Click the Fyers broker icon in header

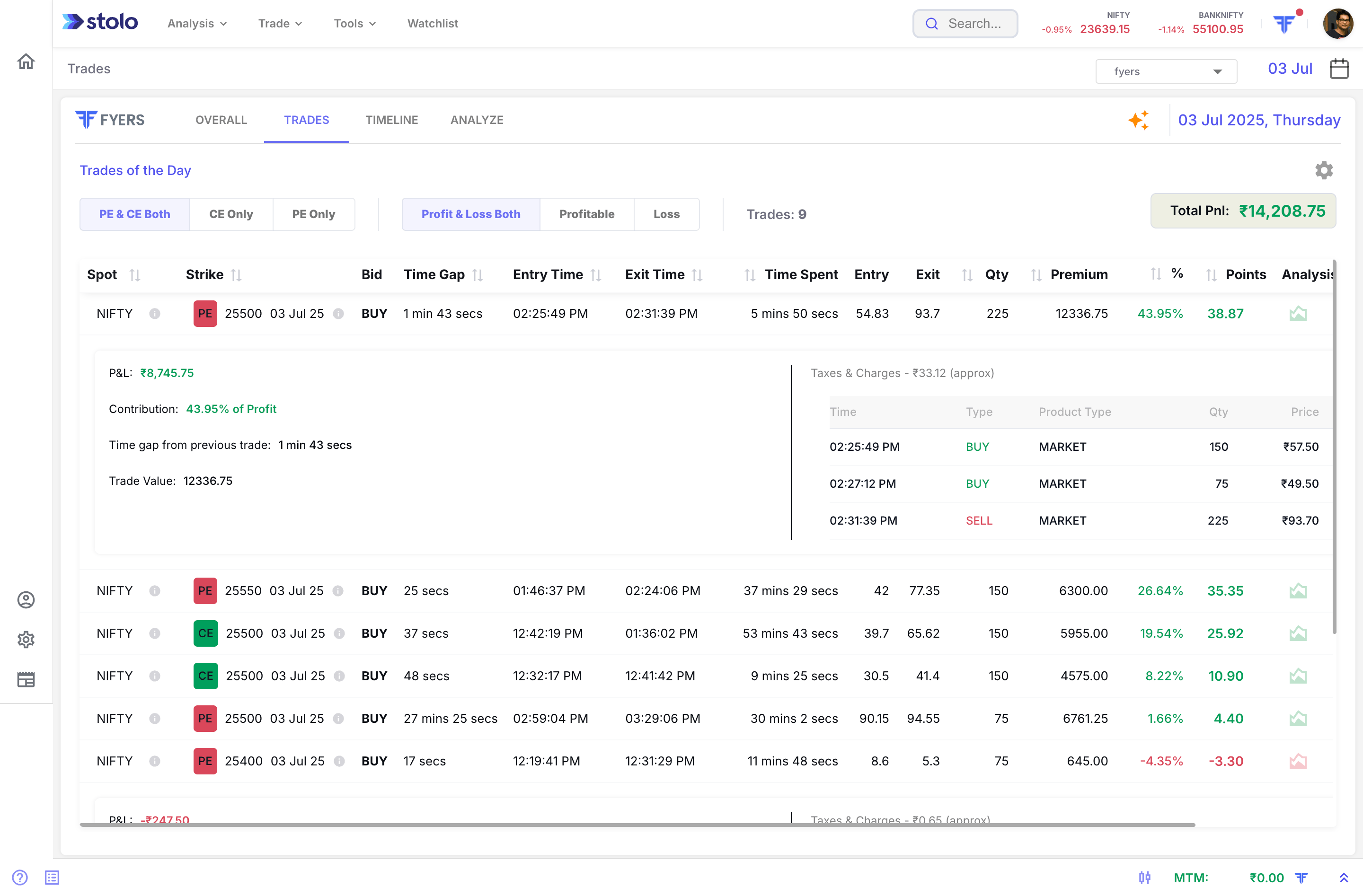(x=1284, y=24)
